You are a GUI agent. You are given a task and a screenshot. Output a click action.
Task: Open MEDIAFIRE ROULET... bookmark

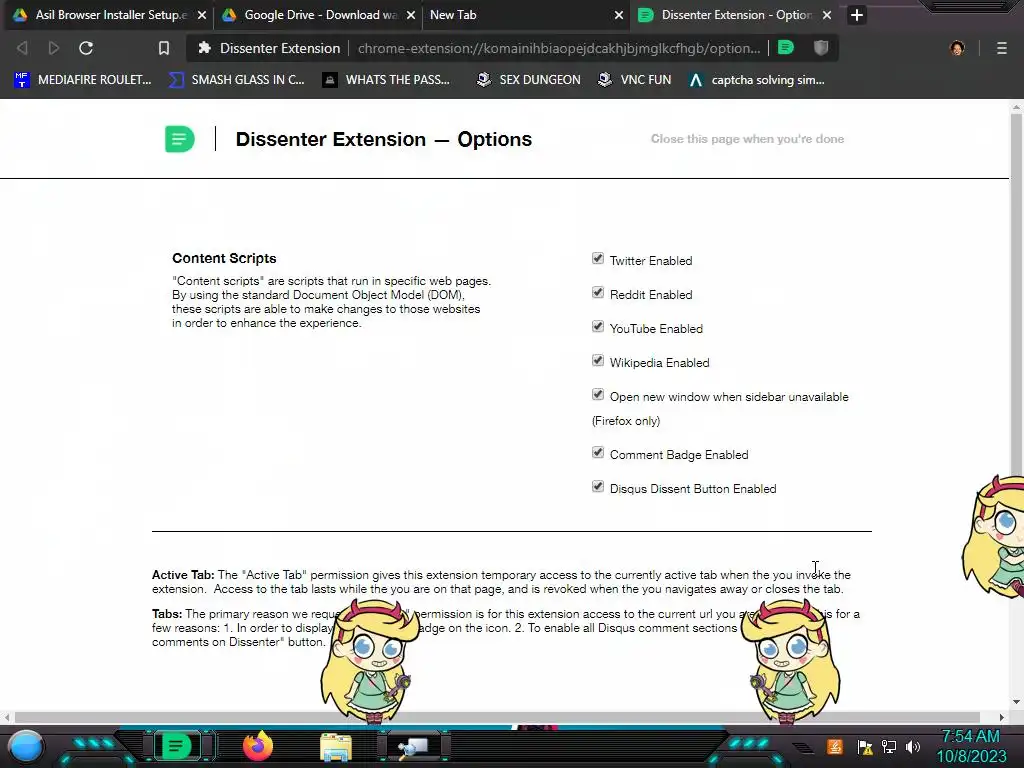(x=82, y=80)
